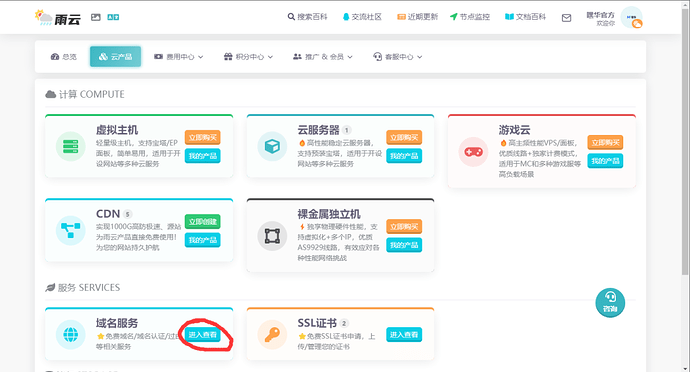Click 我的产品 on the 游戏云 card
690x372 pixels.
[x=605, y=161]
